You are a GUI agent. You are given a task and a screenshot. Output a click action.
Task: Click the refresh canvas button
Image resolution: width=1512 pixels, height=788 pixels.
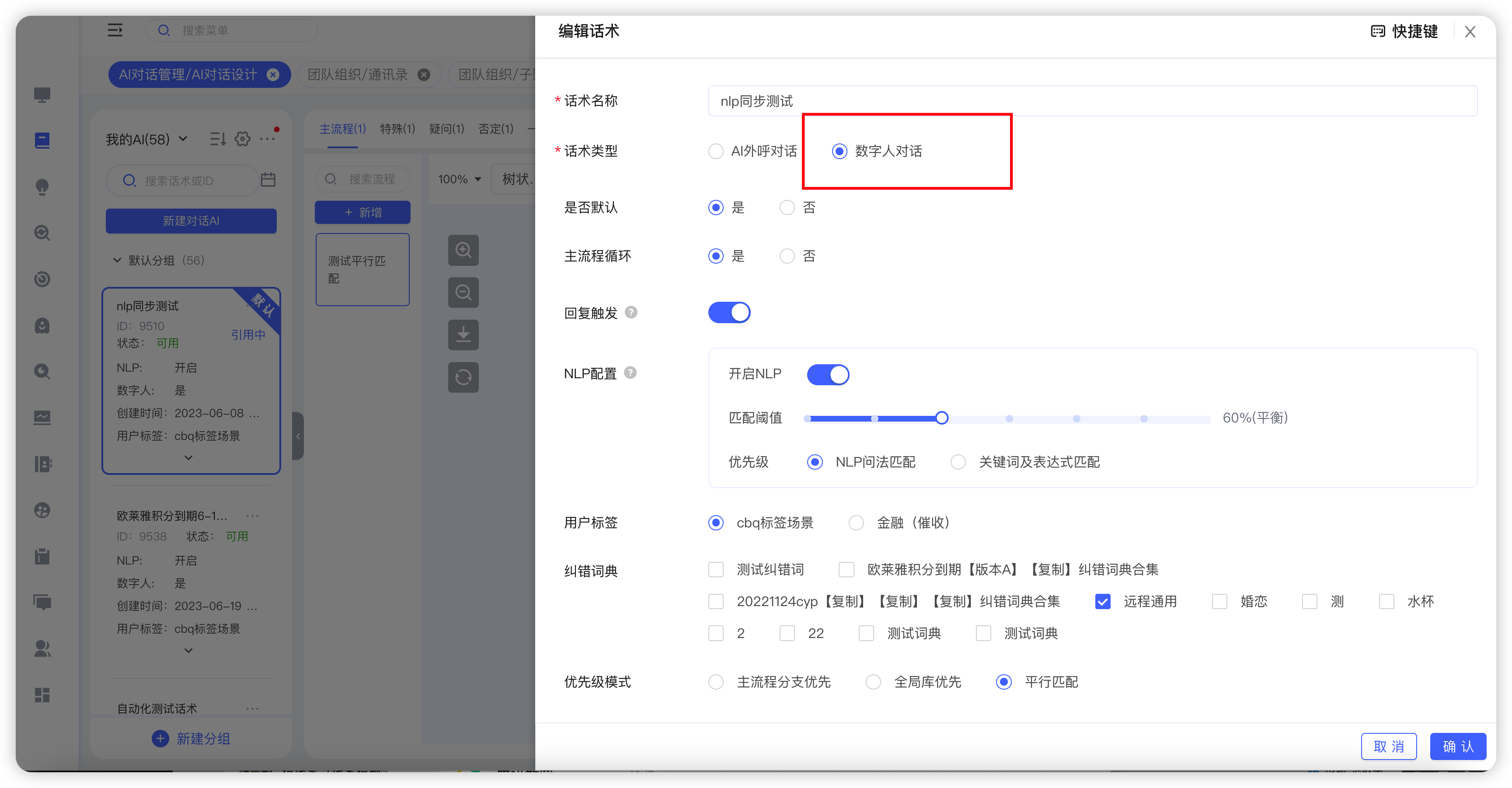pos(463,377)
